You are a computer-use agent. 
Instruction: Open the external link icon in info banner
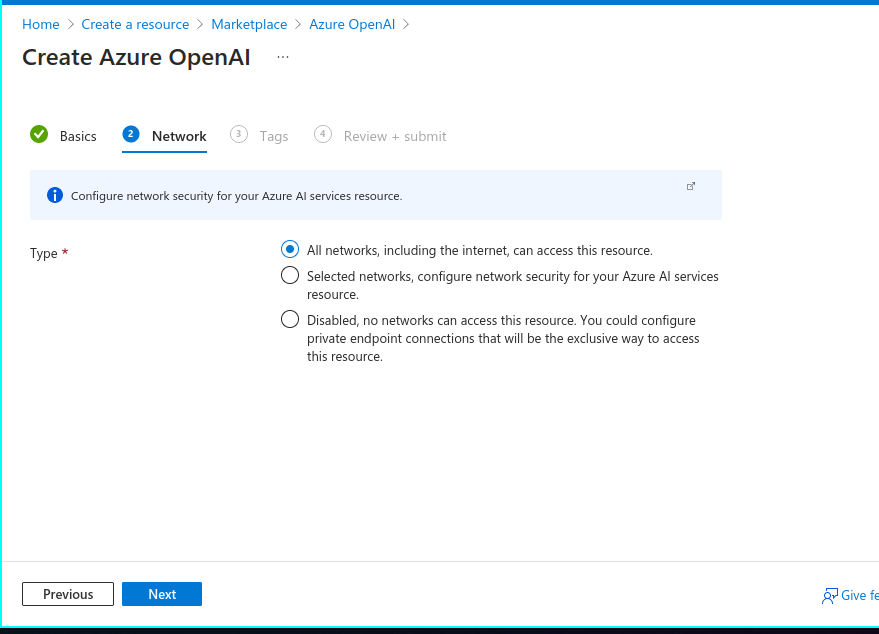(x=691, y=186)
